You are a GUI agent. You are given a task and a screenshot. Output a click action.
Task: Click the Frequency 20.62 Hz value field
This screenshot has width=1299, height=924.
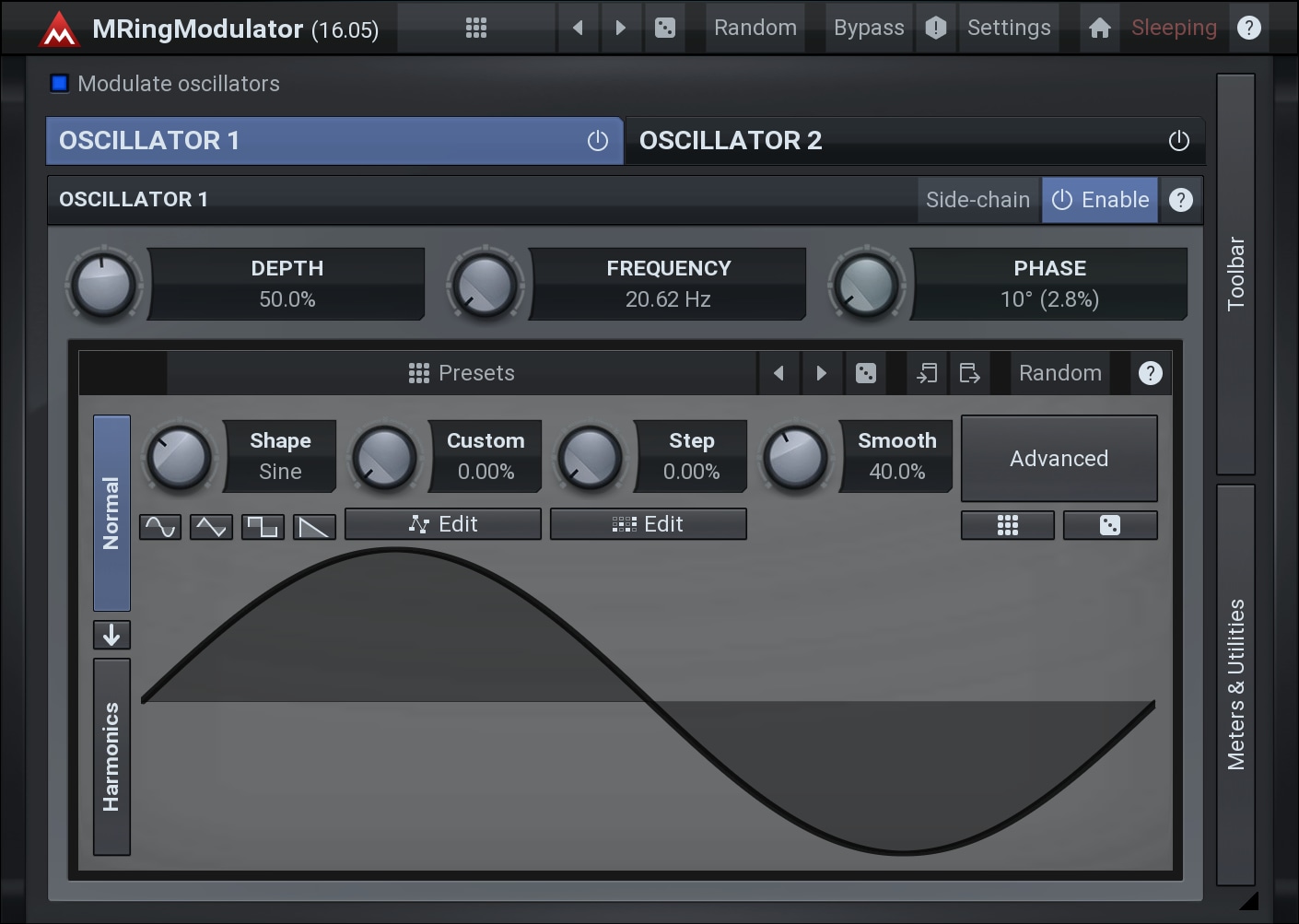[668, 284]
